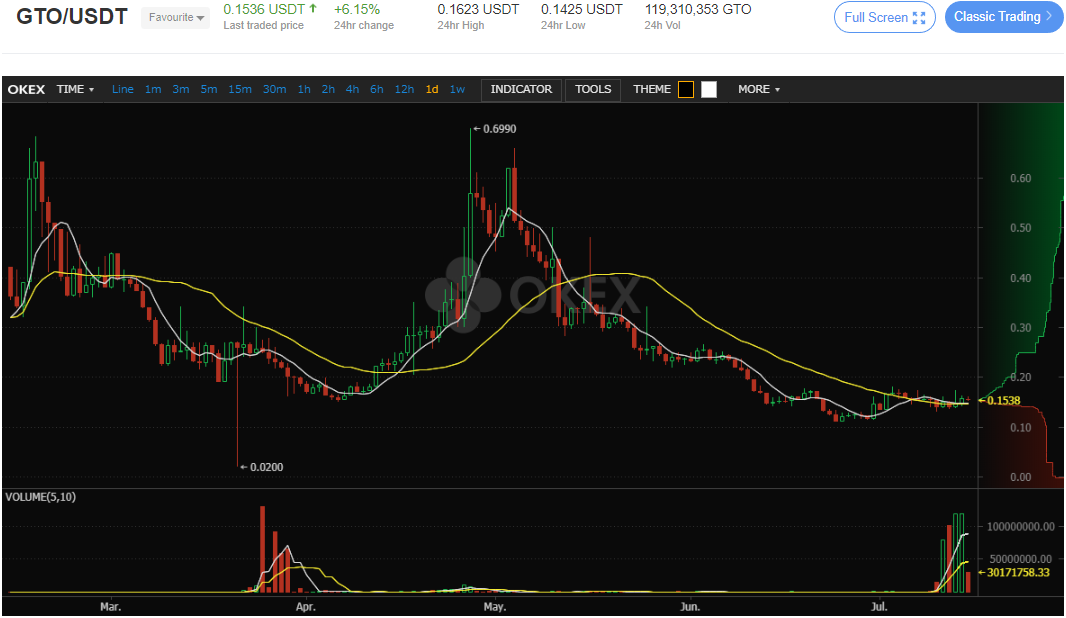Open the Favourite dropdown
The image size is (1066, 618).
[x=175, y=17]
